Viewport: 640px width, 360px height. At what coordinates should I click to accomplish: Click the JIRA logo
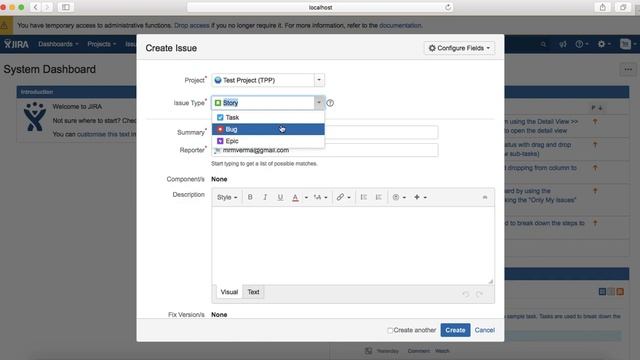click(x=16, y=44)
